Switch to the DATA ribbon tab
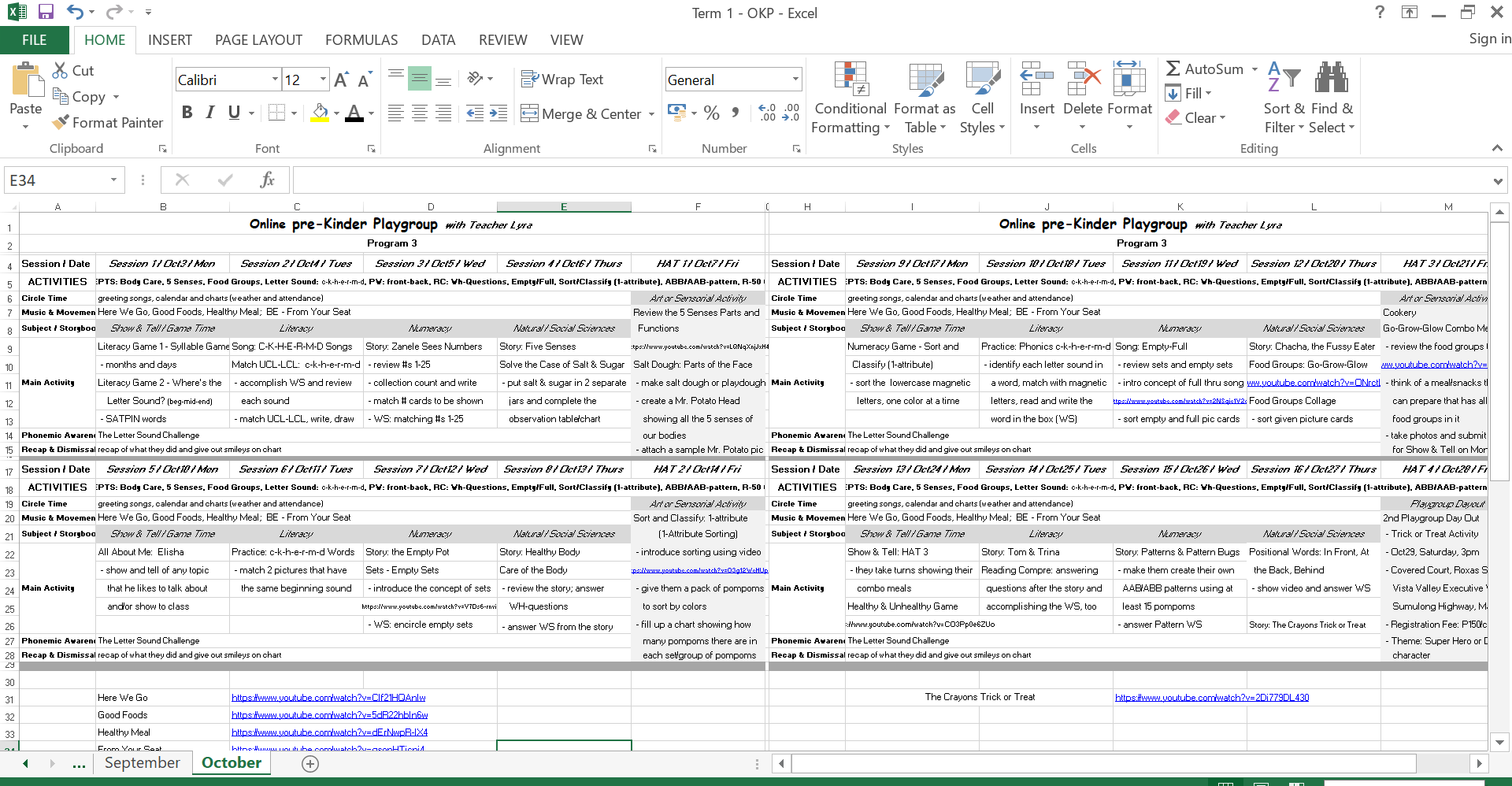The width and height of the screenshot is (1512, 786). pyautogui.click(x=438, y=39)
